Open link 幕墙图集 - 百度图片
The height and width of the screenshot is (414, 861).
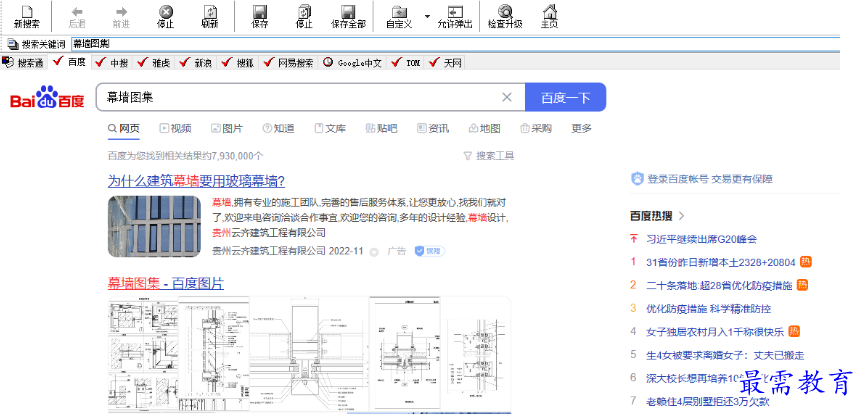tap(166, 283)
